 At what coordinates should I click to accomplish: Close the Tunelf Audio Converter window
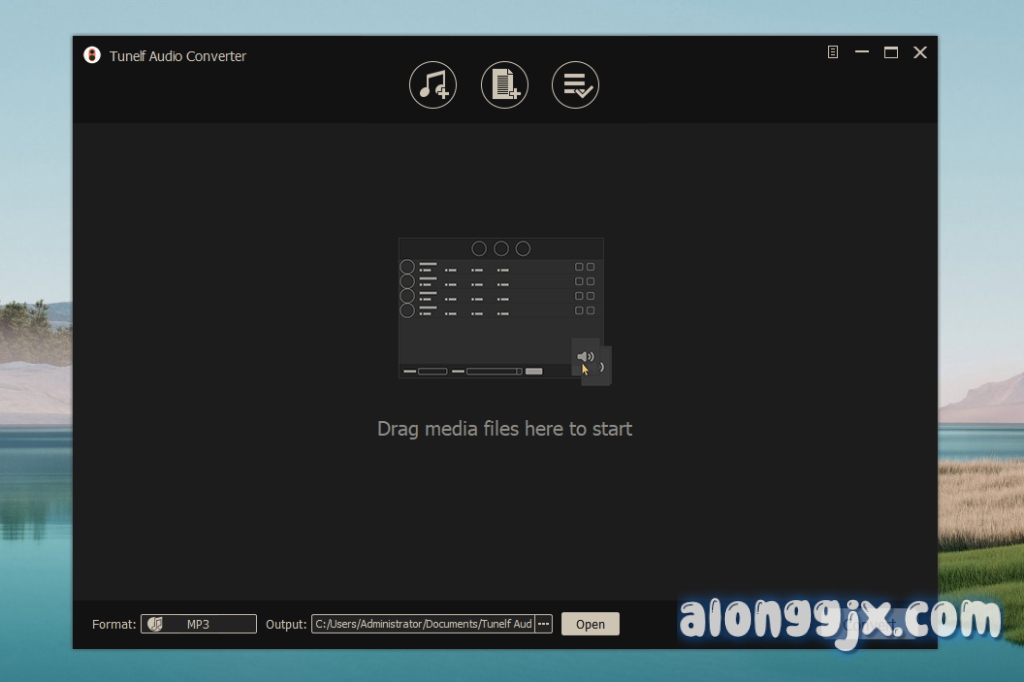pos(920,53)
